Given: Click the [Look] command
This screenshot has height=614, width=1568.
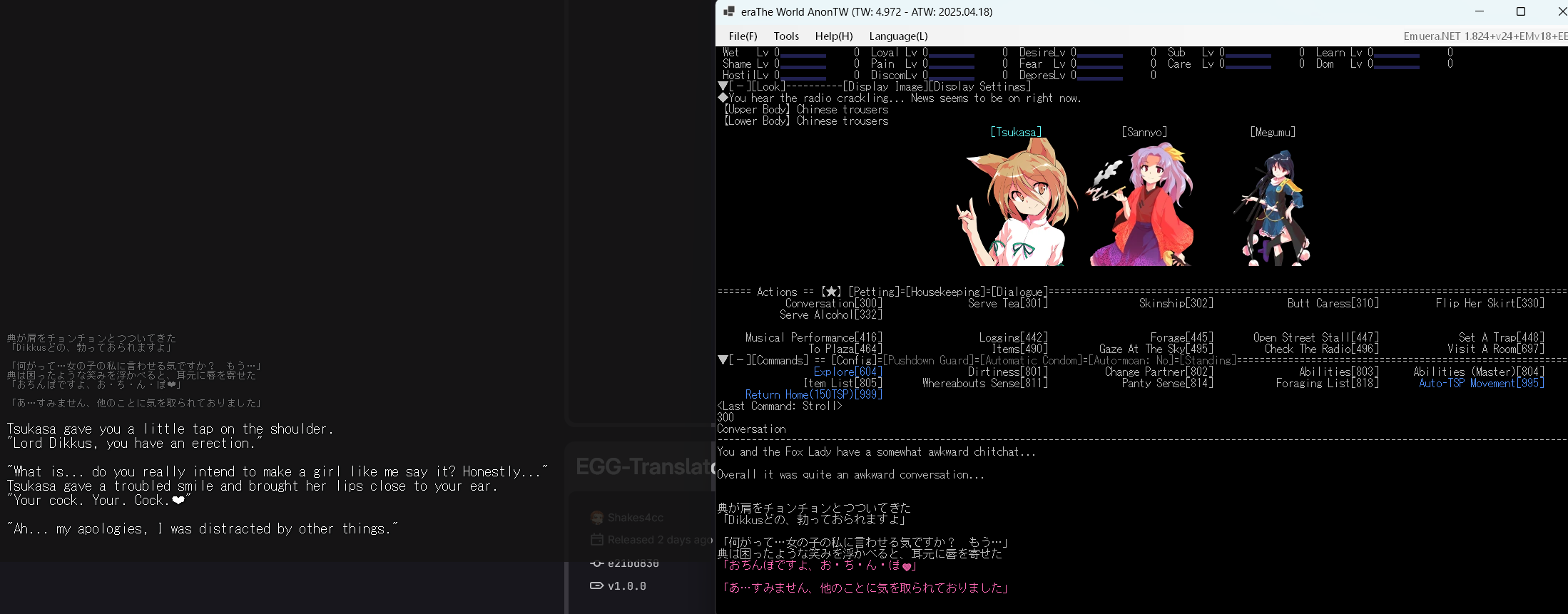Looking at the screenshot, I should click(x=768, y=87).
